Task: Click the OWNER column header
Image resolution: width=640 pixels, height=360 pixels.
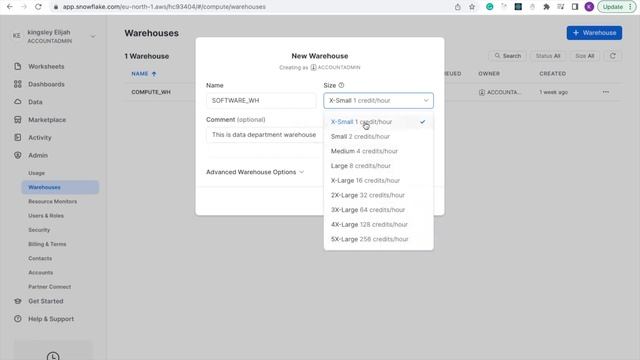Action: (489, 74)
